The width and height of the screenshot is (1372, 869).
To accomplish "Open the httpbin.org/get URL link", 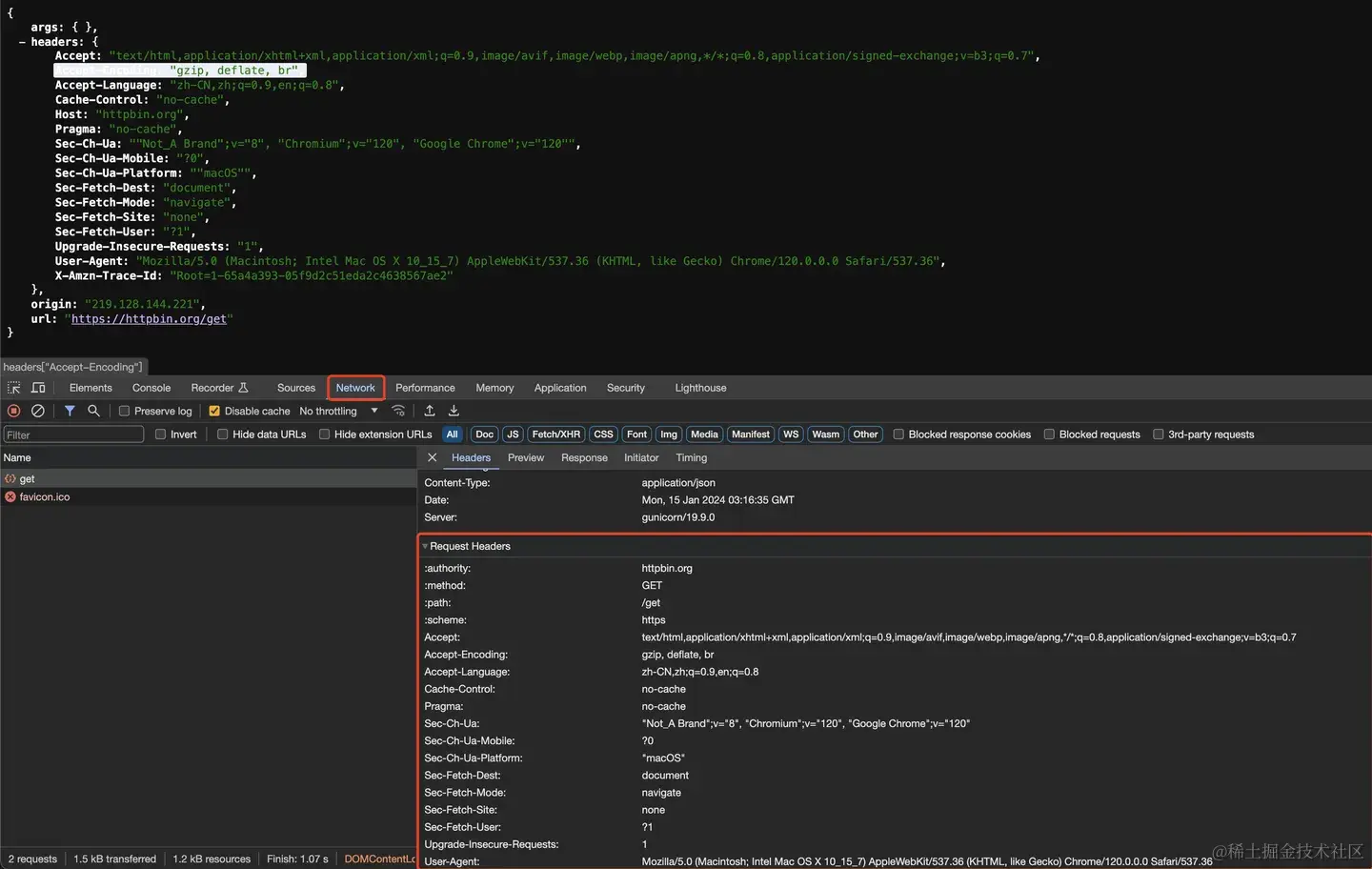I will coord(149,319).
